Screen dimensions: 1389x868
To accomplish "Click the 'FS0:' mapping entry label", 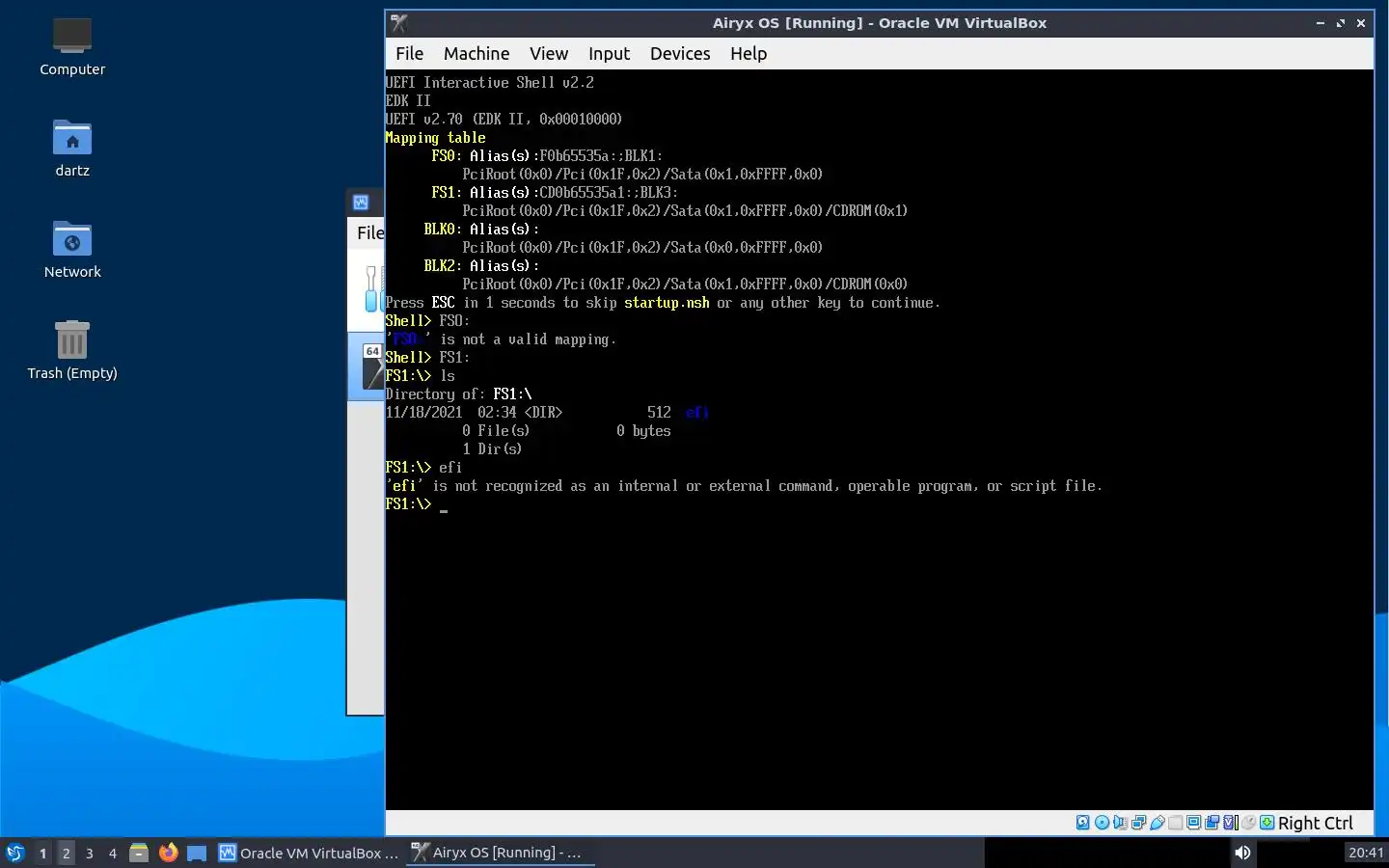I will 447,156.
